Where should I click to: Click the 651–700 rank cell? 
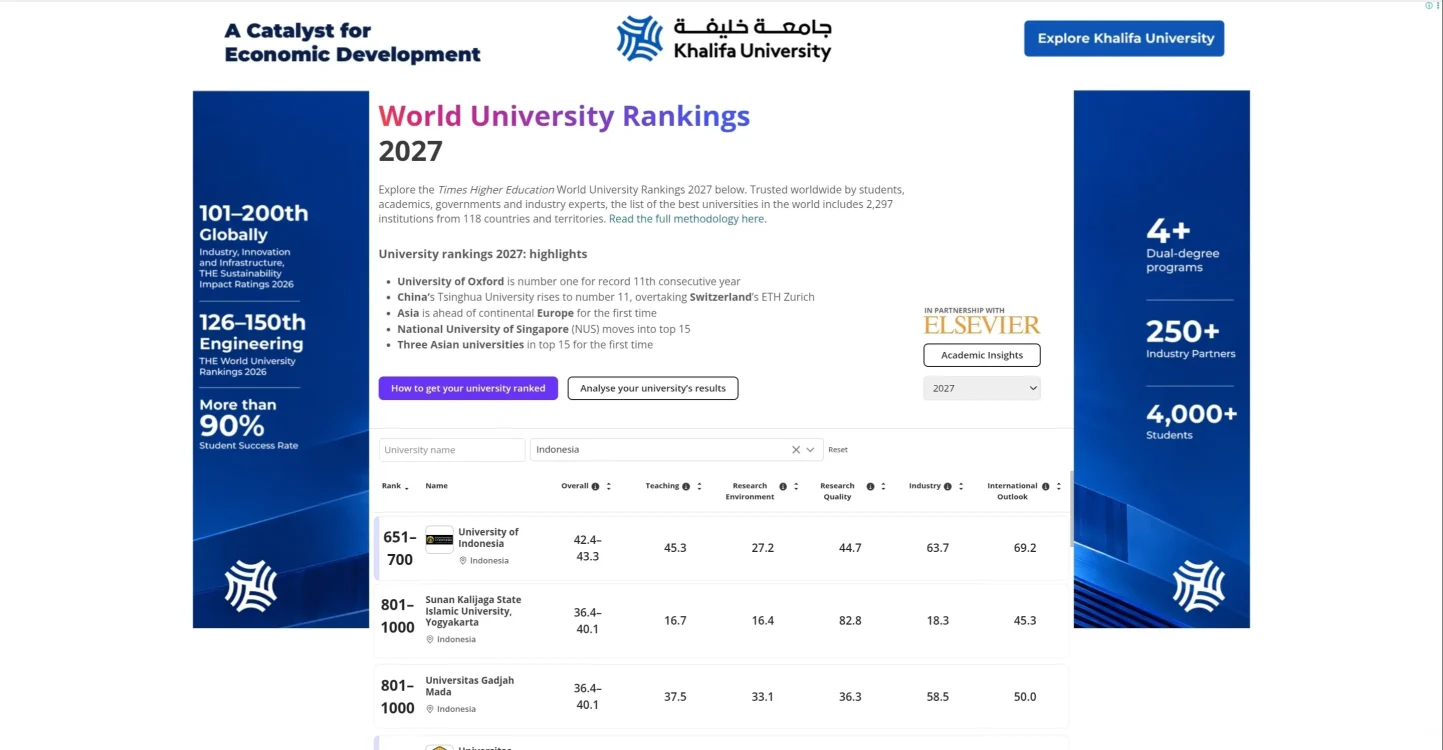click(400, 548)
